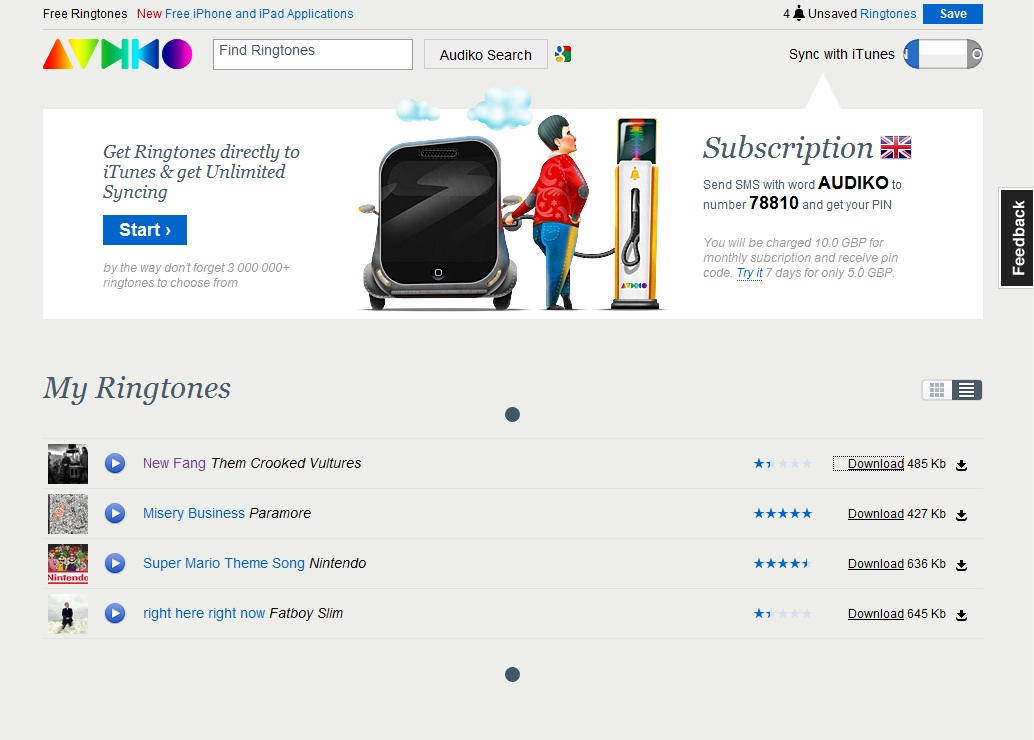Toggle the Sync with iTunes switch
The height and width of the screenshot is (740, 1034).
click(943, 54)
